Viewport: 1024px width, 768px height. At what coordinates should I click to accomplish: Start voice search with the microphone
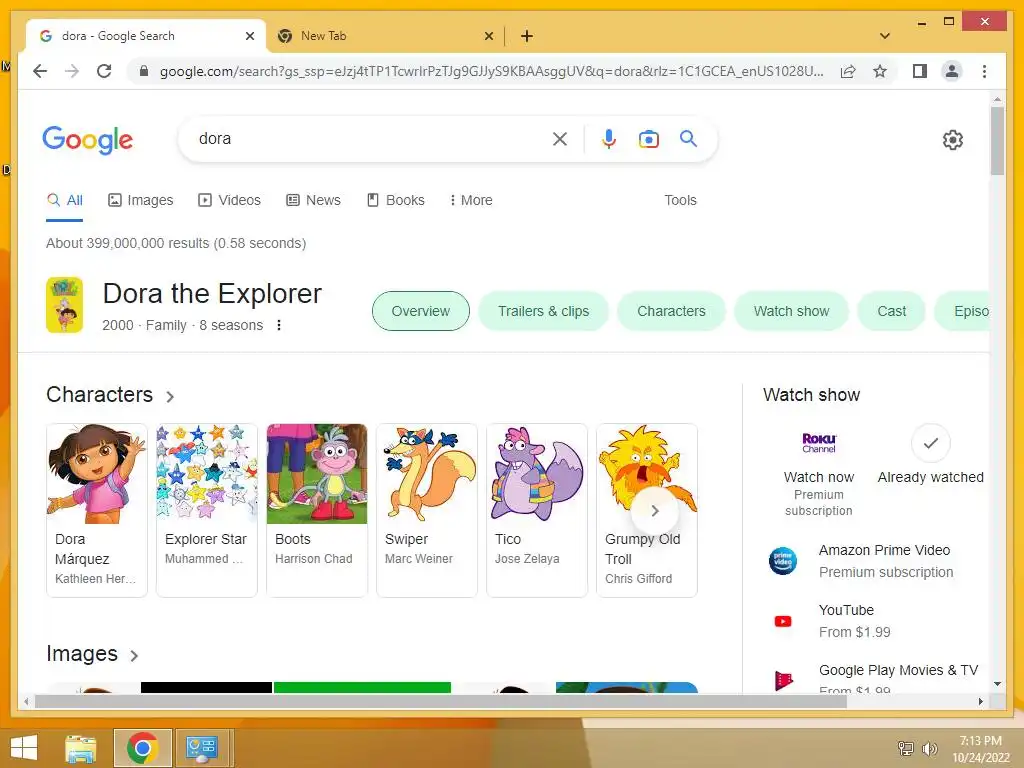coord(609,138)
